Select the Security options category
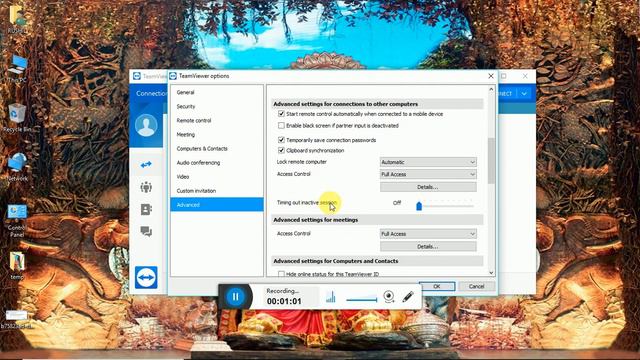The height and width of the screenshot is (360, 640). [217, 107]
